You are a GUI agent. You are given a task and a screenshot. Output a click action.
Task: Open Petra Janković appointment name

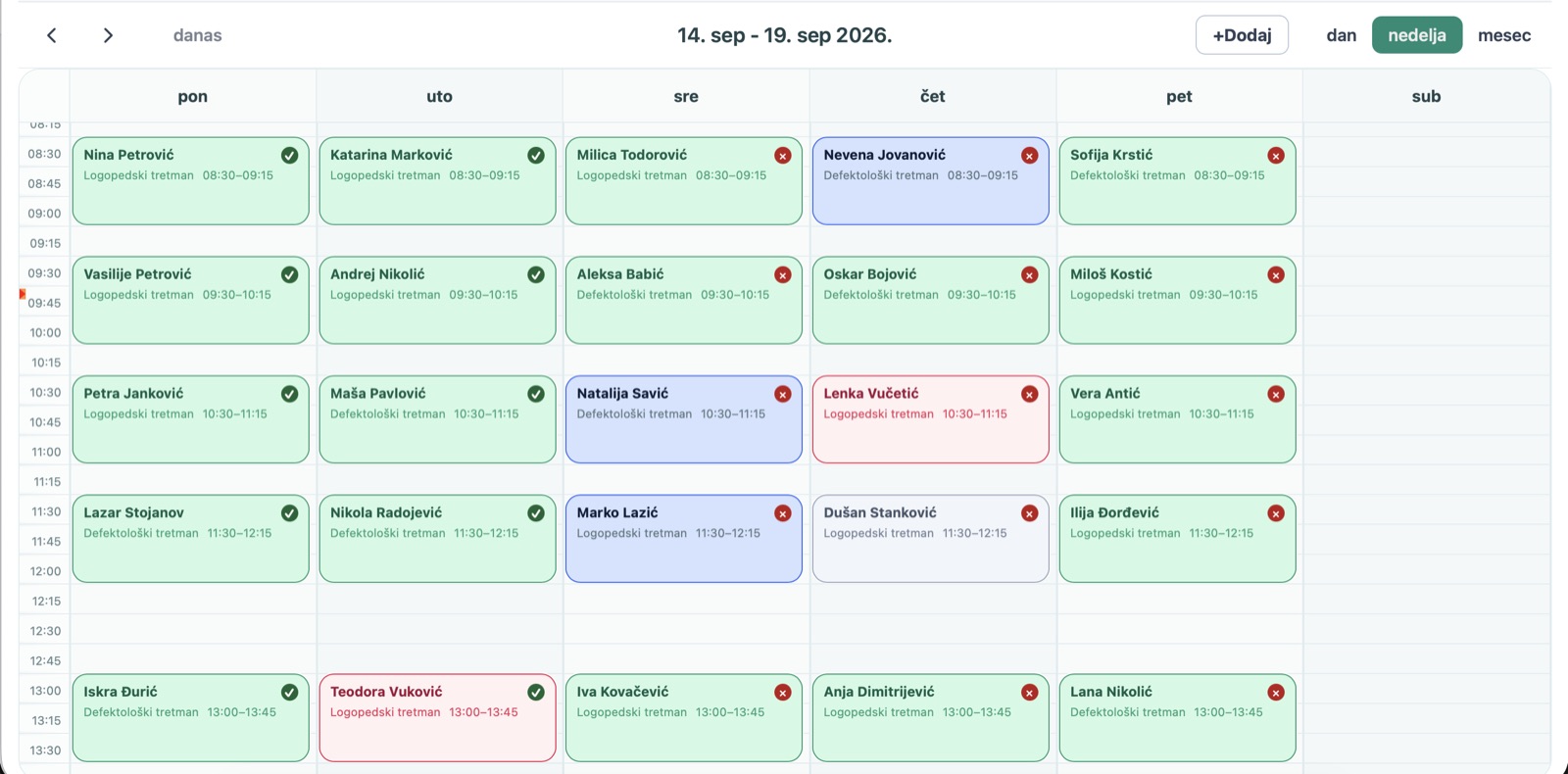point(133,394)
